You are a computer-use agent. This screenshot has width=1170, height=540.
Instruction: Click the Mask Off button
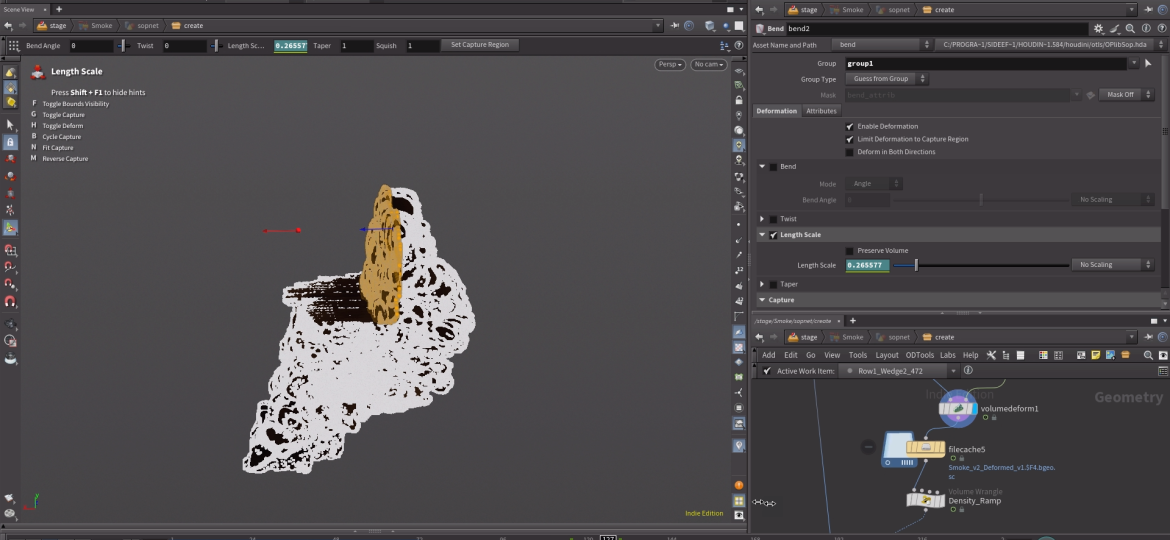click(1120, 95)
